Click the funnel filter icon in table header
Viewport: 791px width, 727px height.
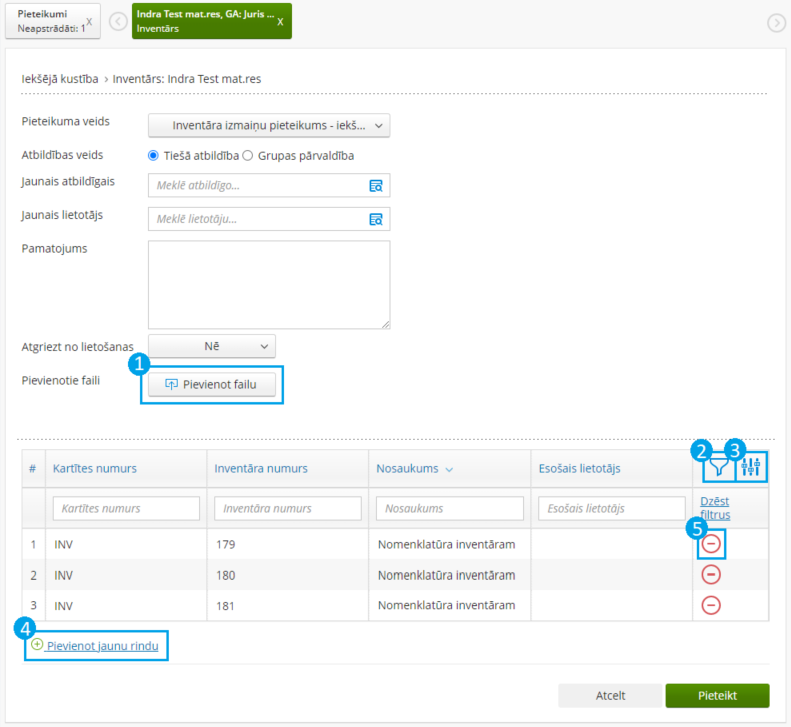719,468
